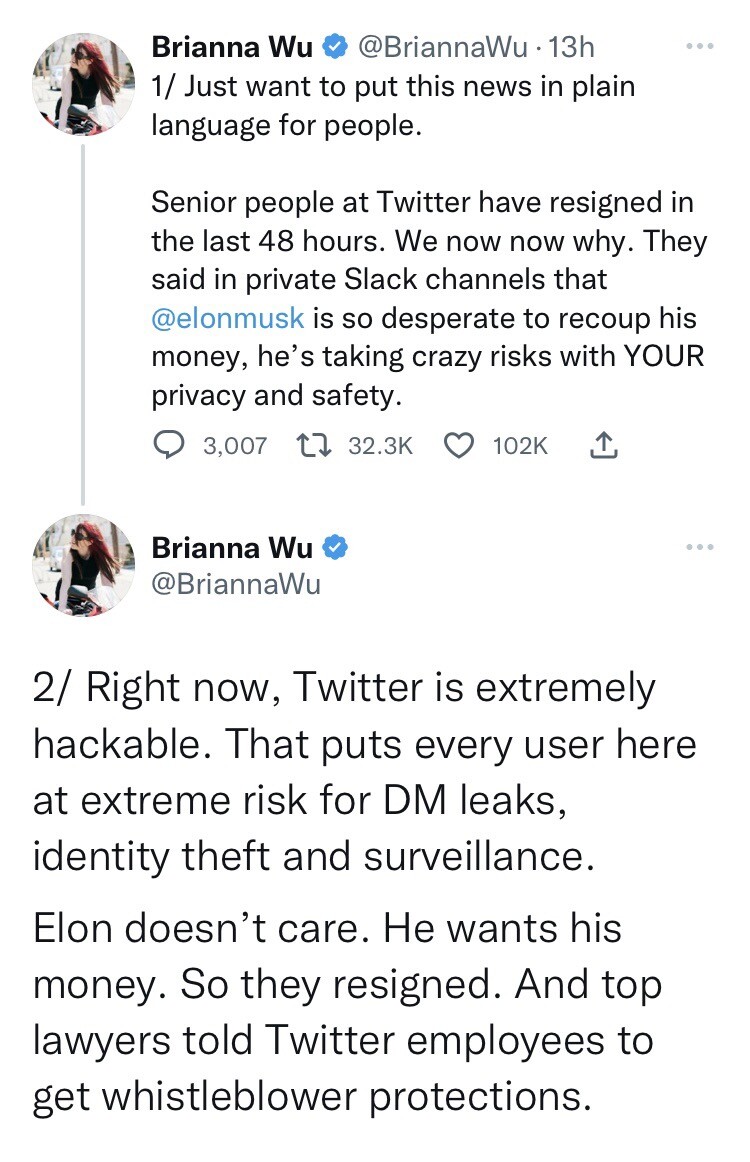
Task: Open @BriannaWu handle next to 13h timestamp
Action: (x=445, y=47)
